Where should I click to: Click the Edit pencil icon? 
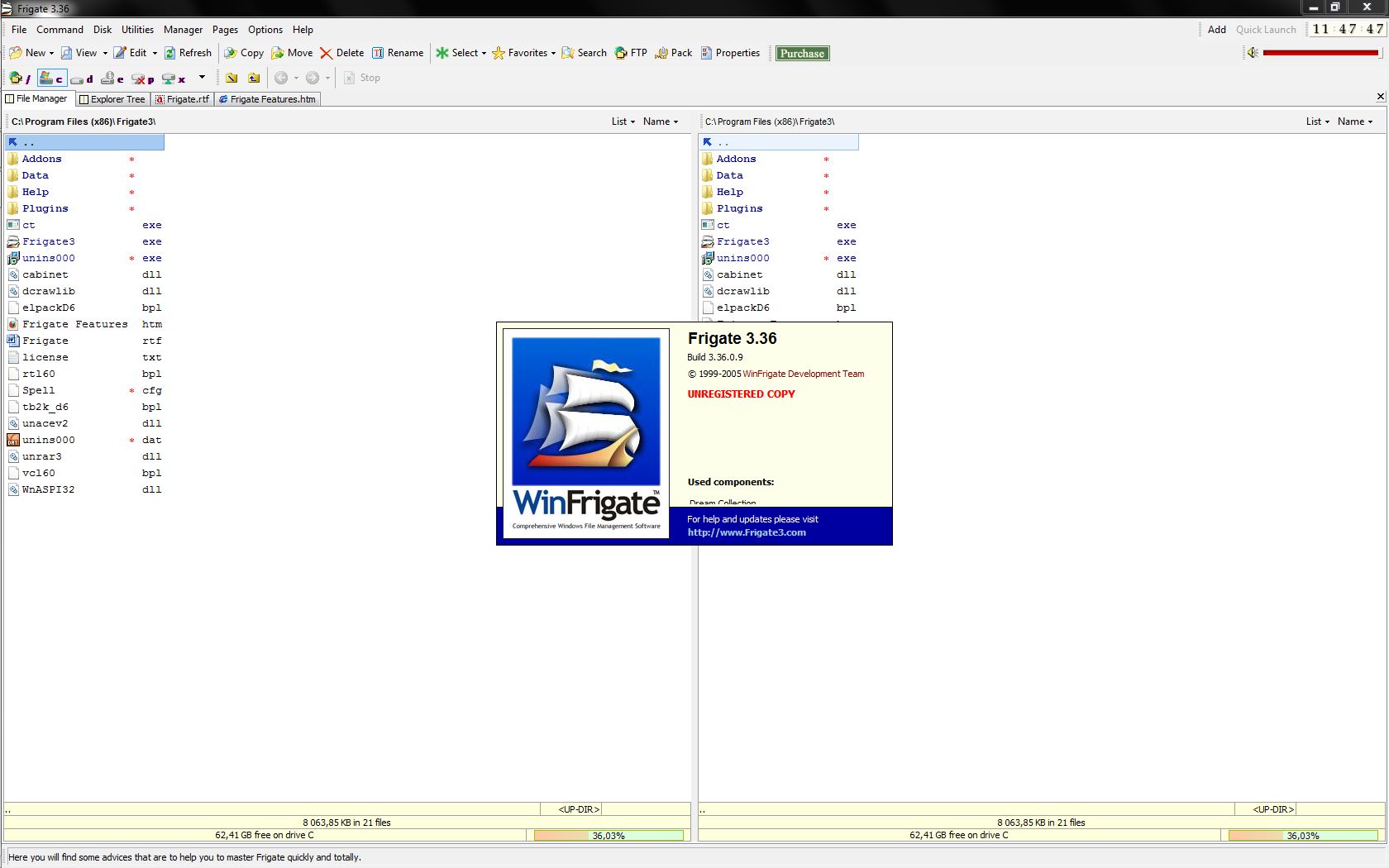click(x=120, y=53)
